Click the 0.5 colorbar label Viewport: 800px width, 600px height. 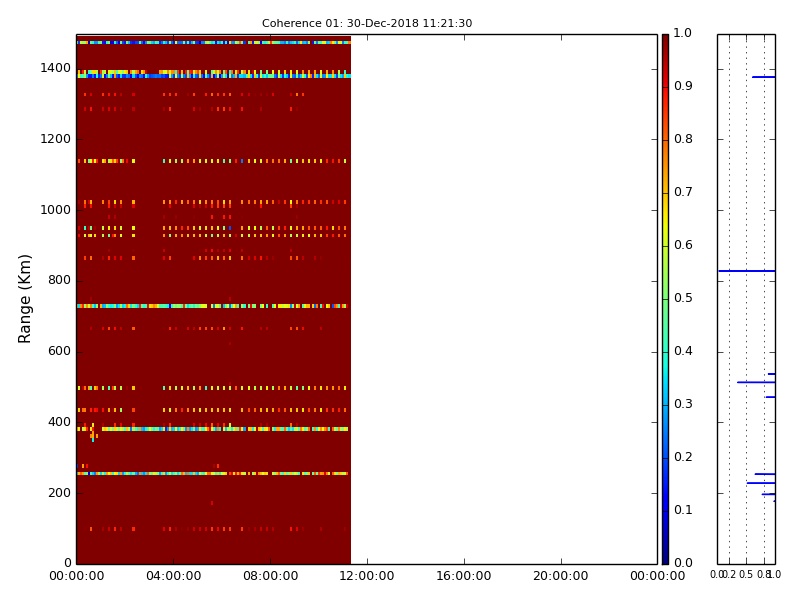[683, 298]
